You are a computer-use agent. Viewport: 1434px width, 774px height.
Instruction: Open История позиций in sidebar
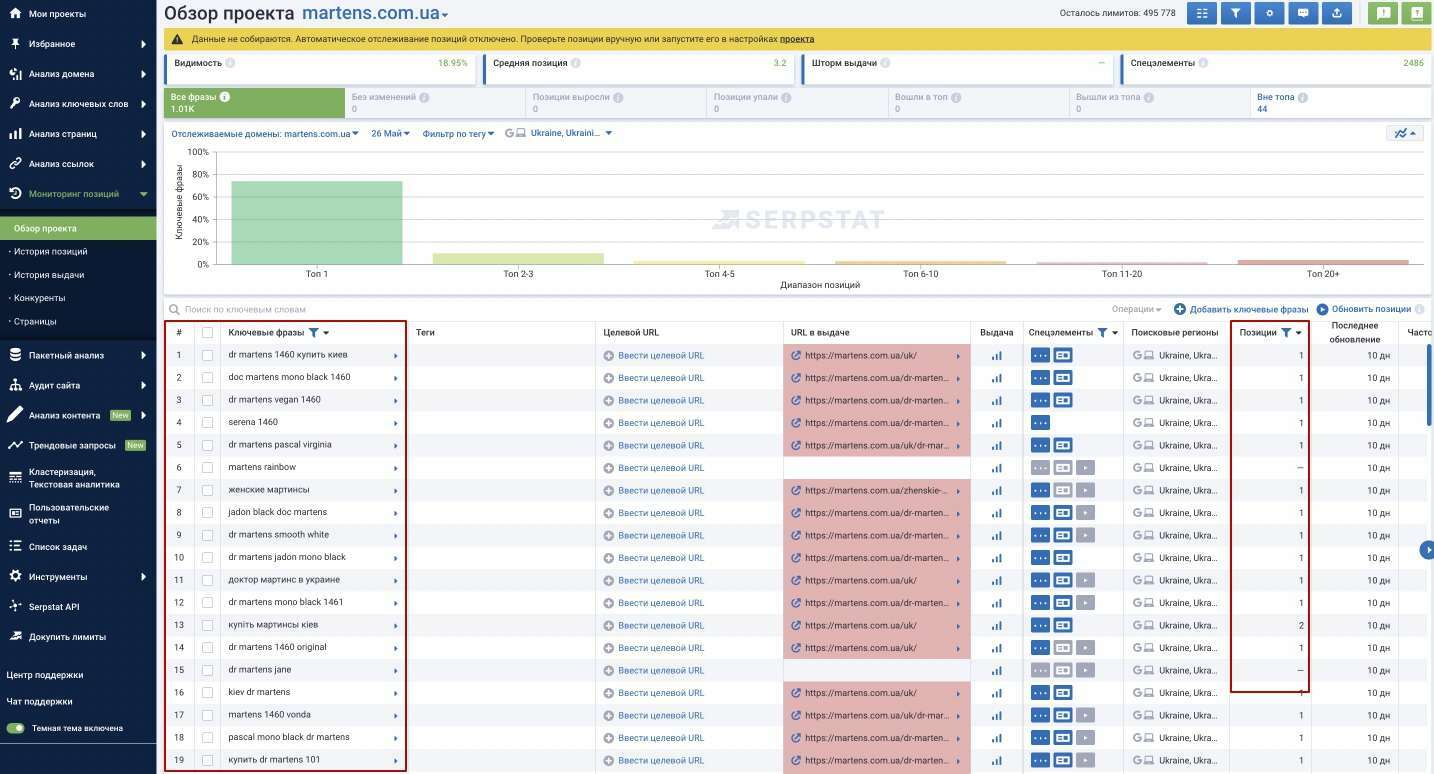50,252
